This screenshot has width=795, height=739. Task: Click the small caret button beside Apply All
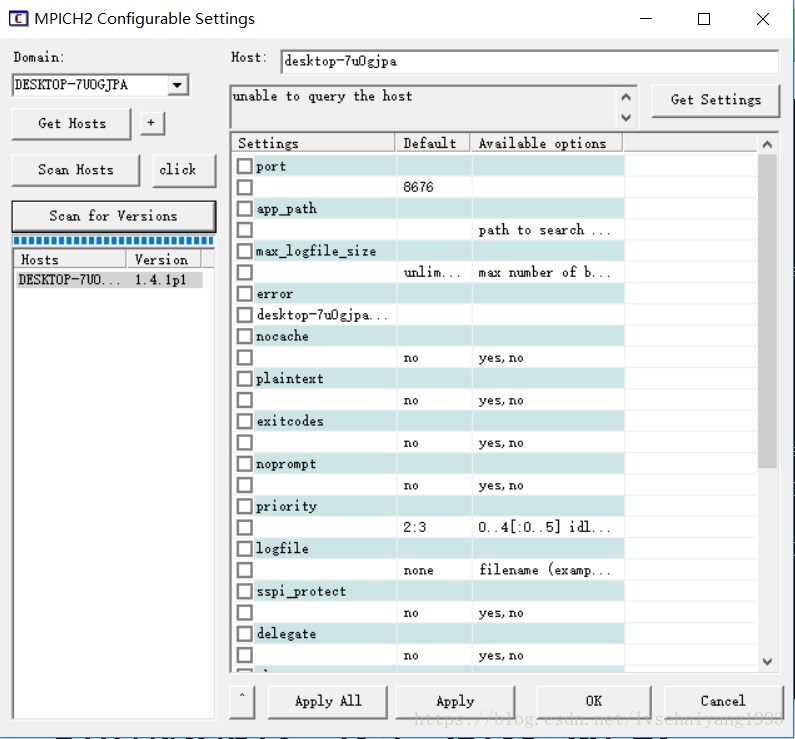point(242,702)
